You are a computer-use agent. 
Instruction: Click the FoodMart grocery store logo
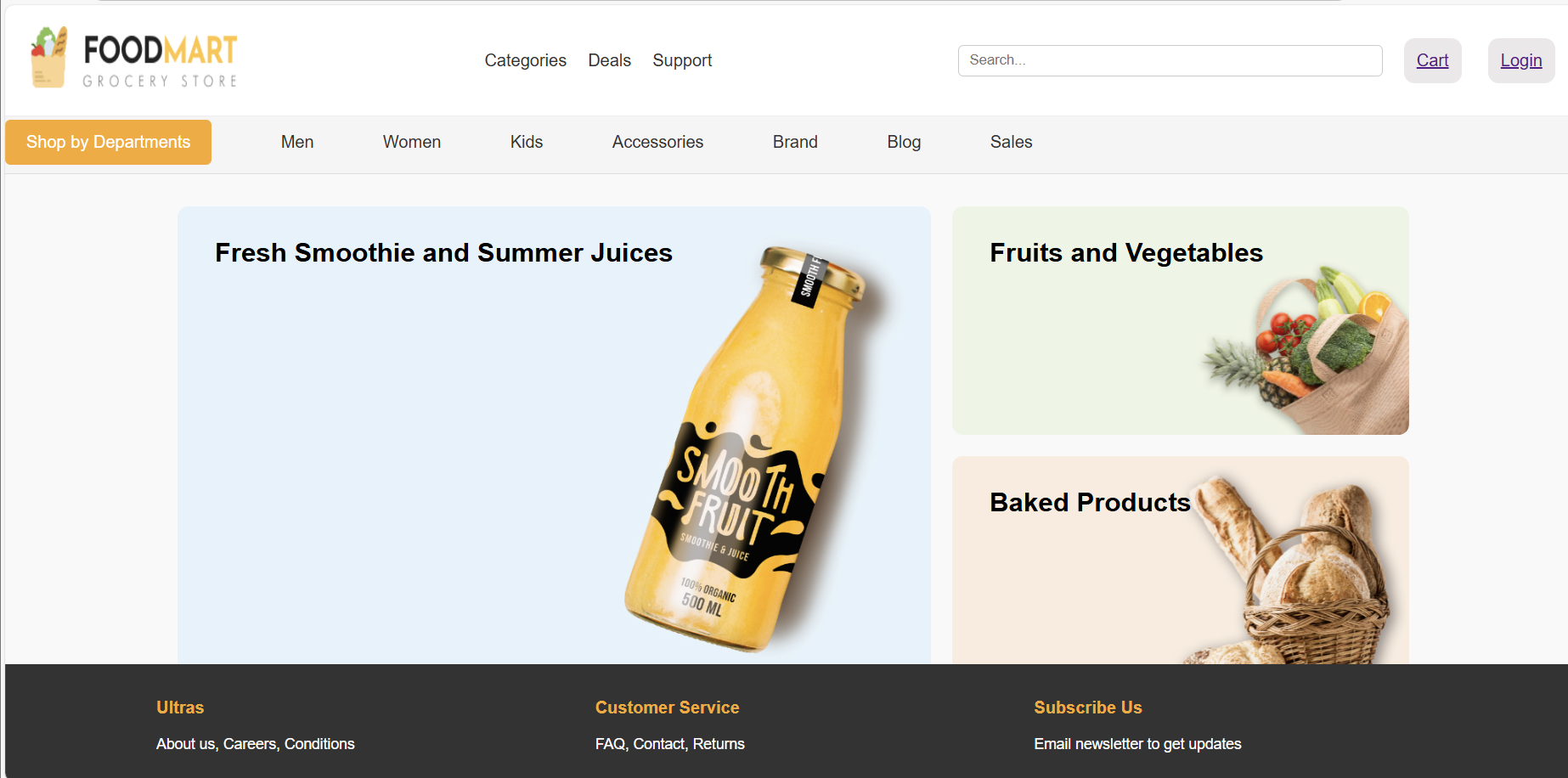point(133,57)
